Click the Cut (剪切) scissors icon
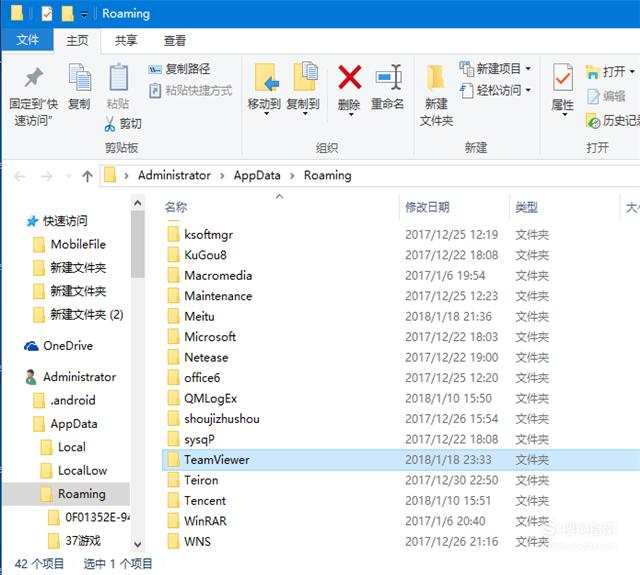Image resolution: width=640 pixels, height=575 pixels. pyautogui.click(x=109, y=124)
